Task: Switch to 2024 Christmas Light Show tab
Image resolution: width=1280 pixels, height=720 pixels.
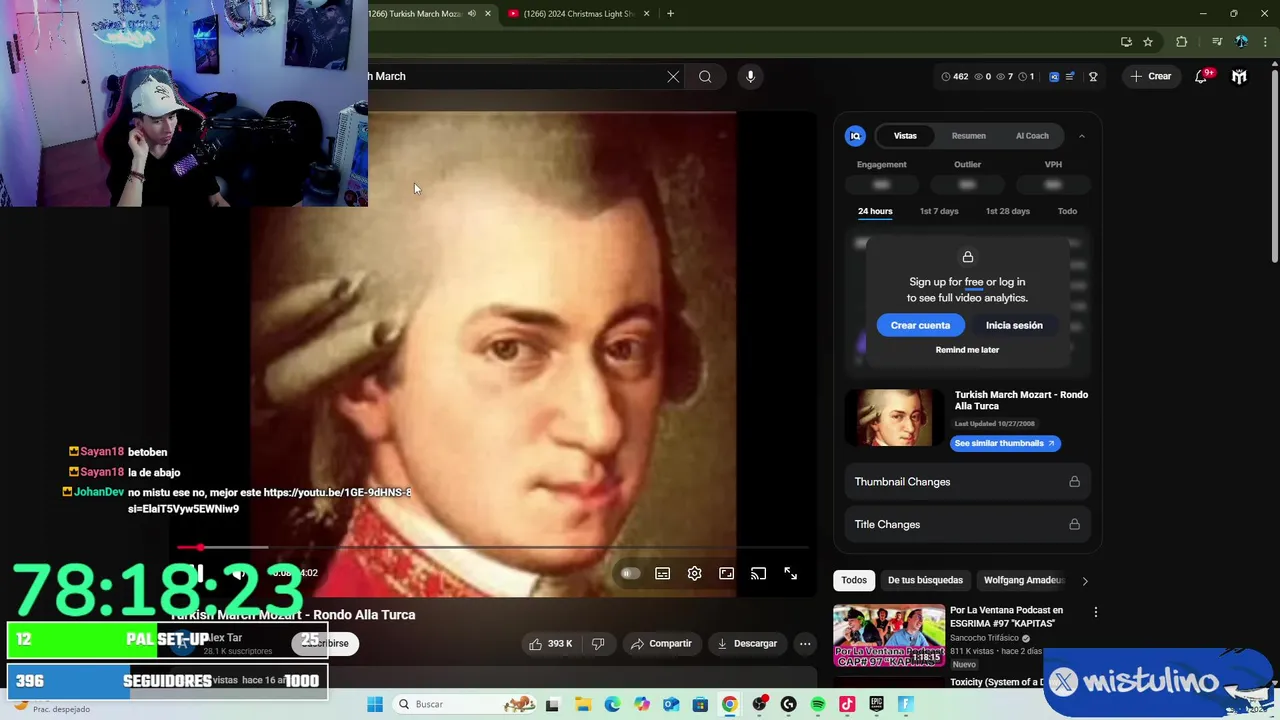Action: pyautogui.click(x=577, y=13)
